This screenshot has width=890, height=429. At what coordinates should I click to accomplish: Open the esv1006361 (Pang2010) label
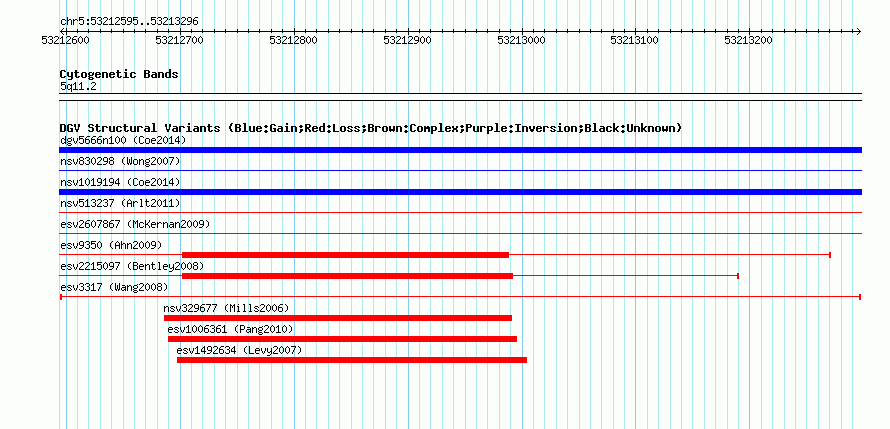click(230, 329)
